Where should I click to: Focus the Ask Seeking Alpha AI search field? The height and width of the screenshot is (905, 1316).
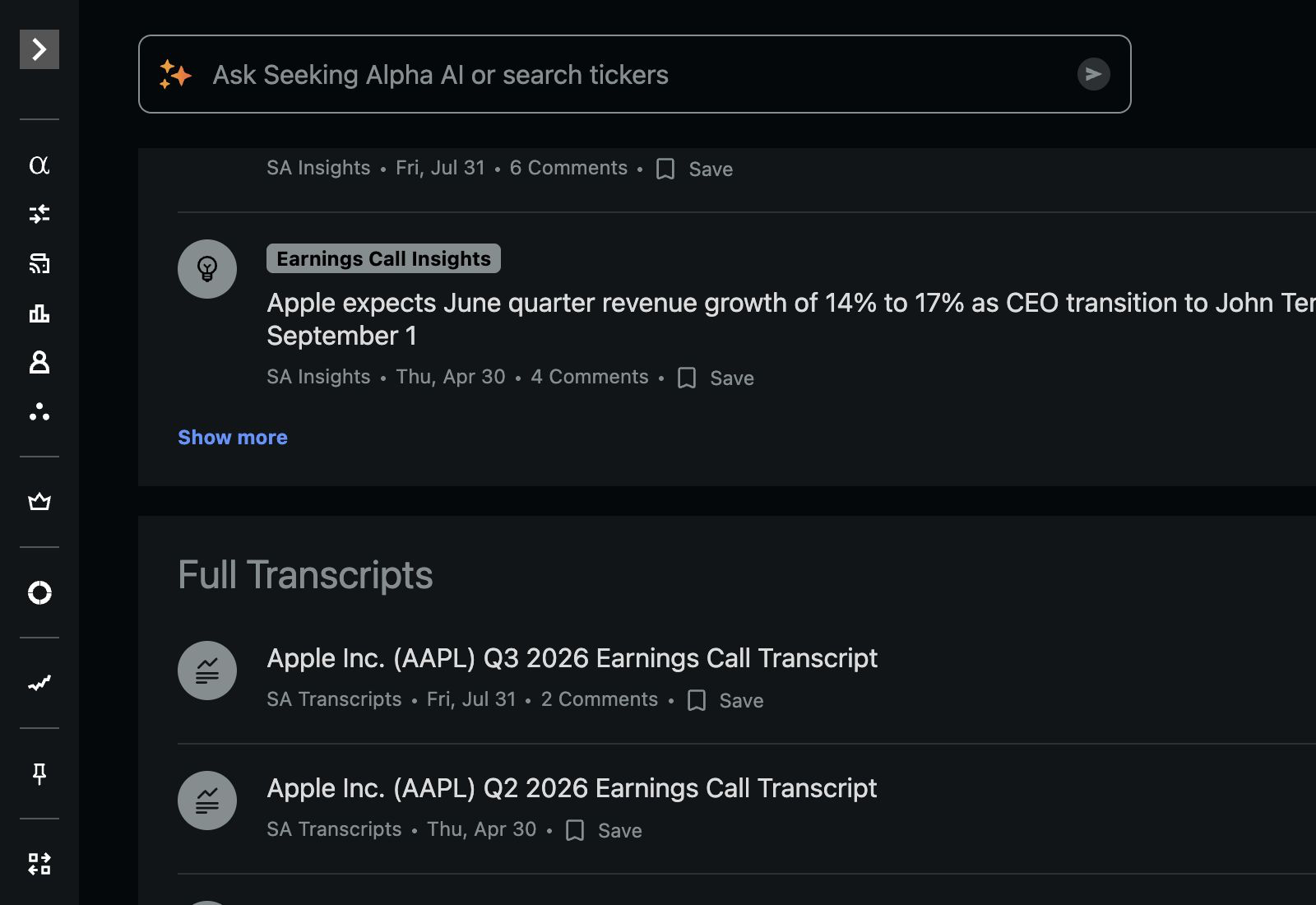[635, 74]
